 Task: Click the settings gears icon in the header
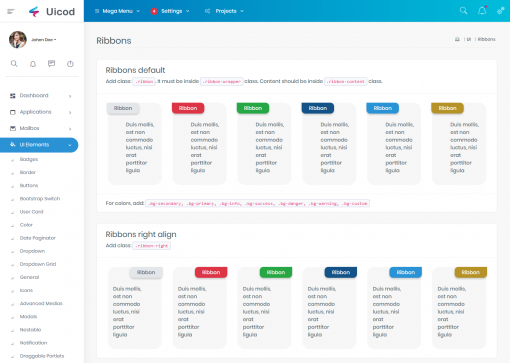coord(500,11)
